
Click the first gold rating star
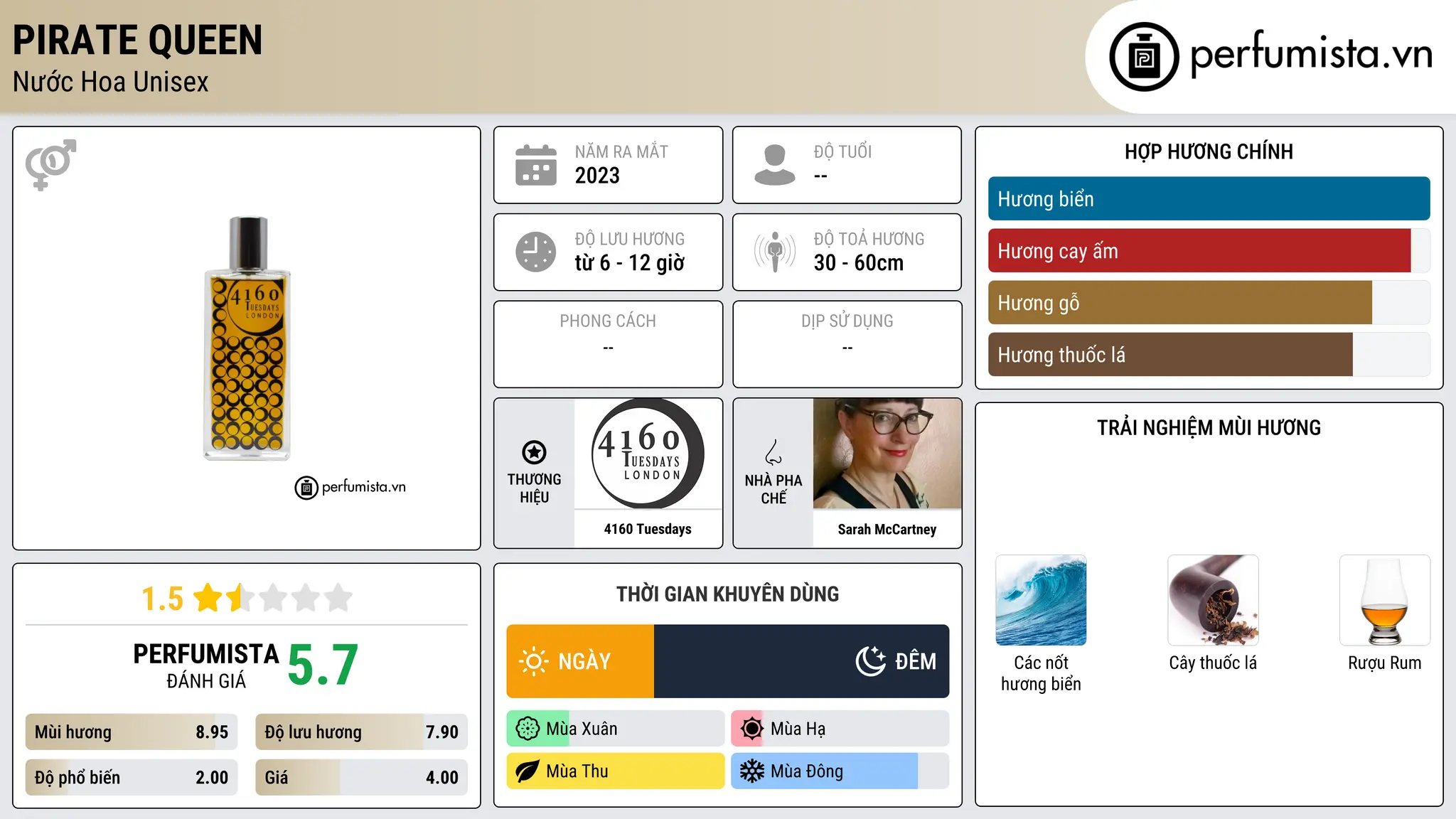(208, 598)
